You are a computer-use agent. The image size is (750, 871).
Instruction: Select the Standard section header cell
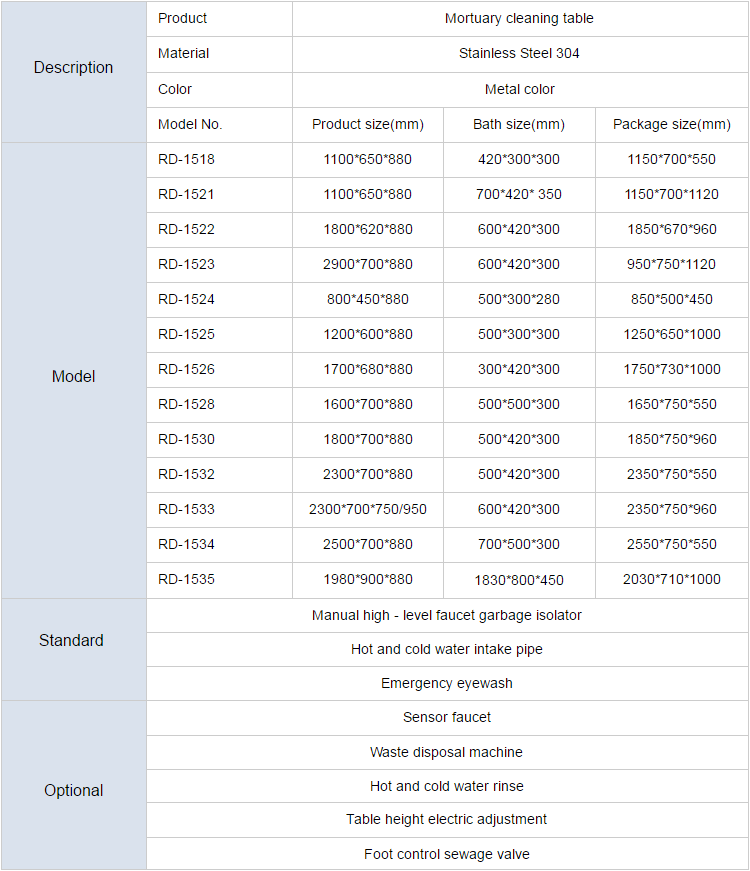point(72,640)
